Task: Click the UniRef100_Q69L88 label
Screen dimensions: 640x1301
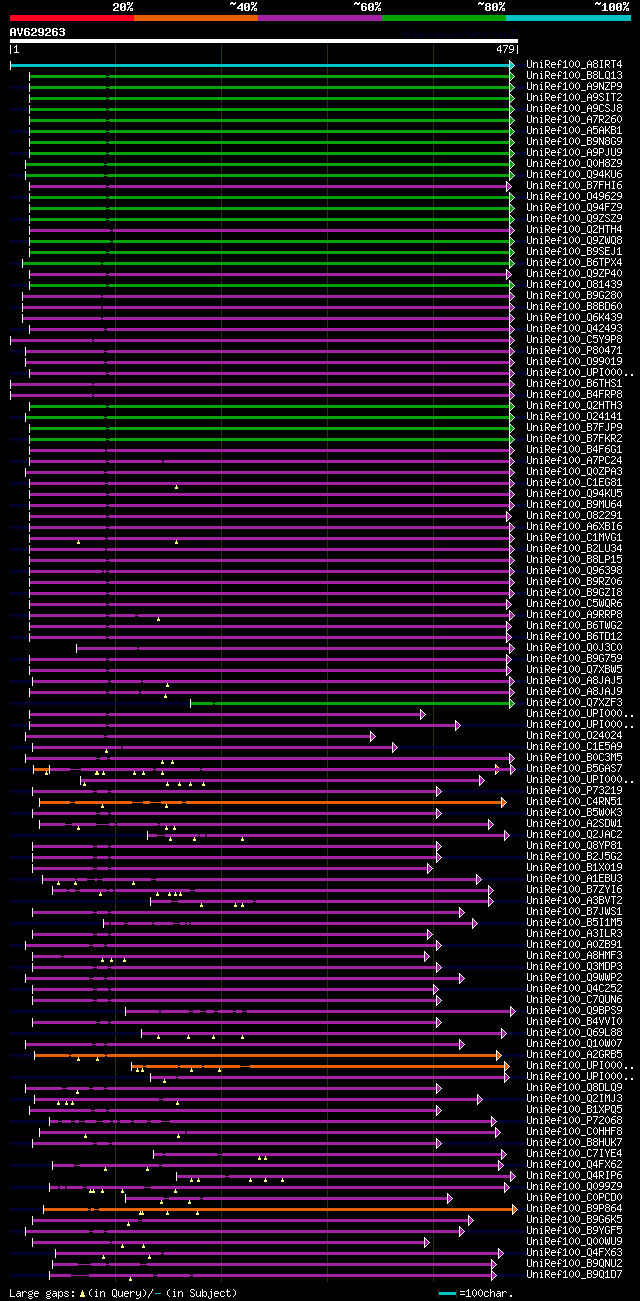Action: tap(574, 1032)
